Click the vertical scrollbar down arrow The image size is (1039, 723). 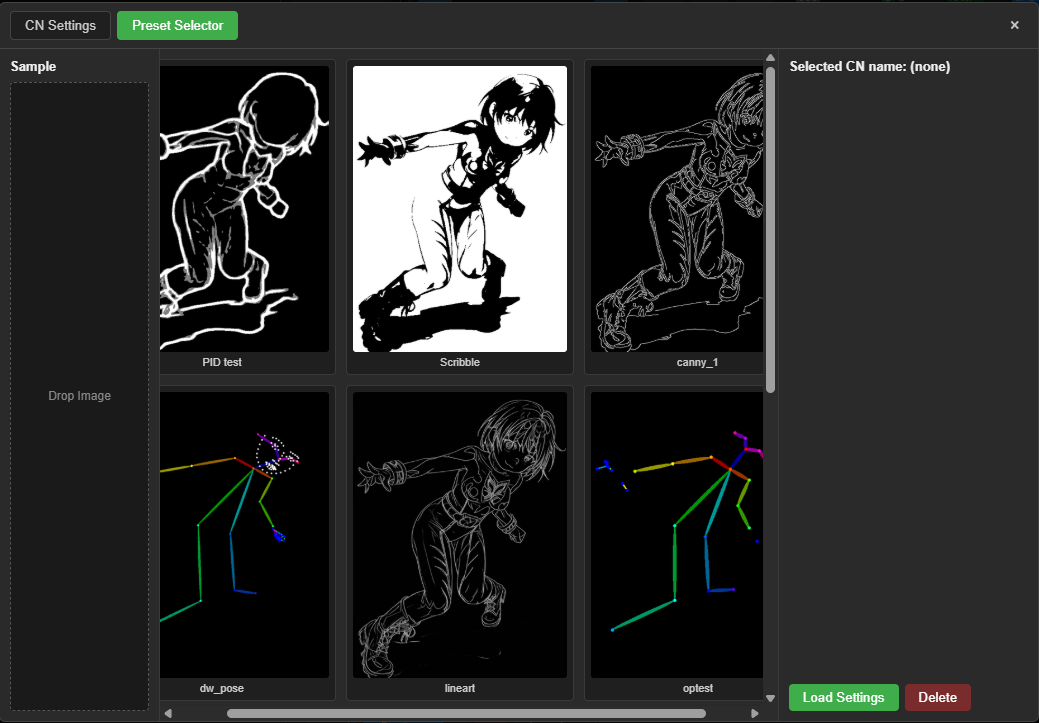[x=770, y=698]
